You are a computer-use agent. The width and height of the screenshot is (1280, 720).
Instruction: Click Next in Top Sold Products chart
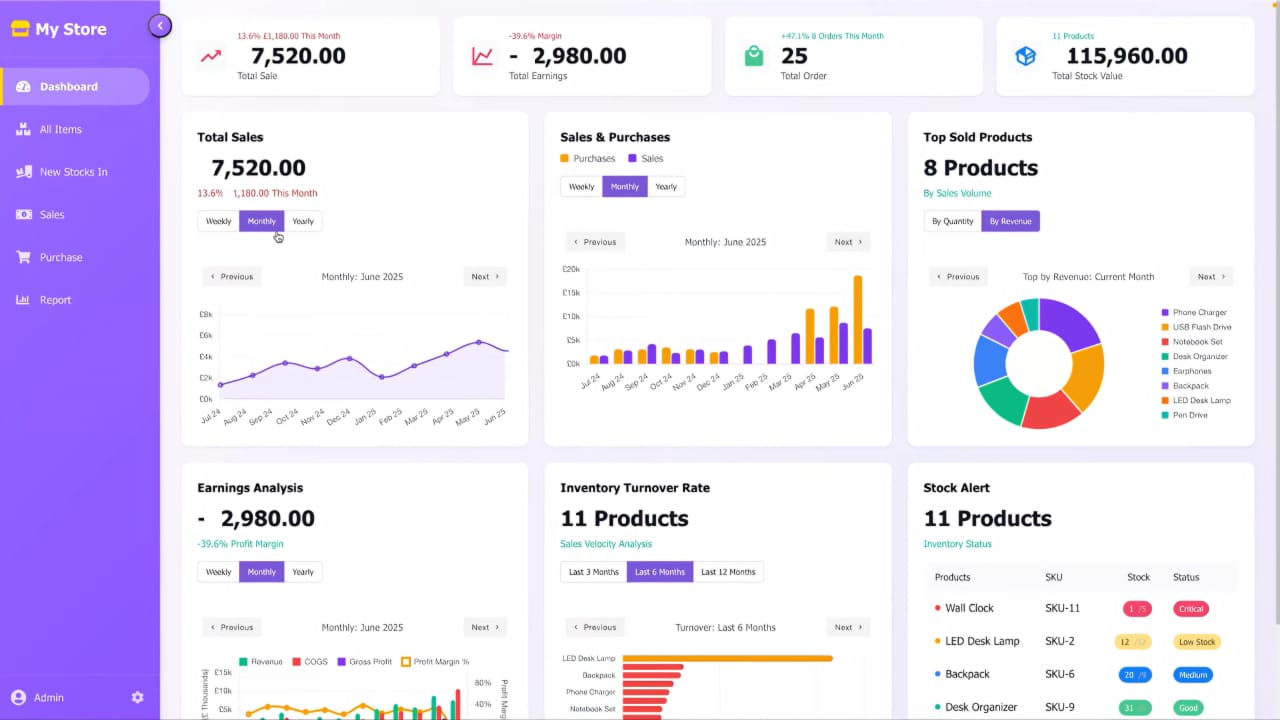coord(1211,277)
